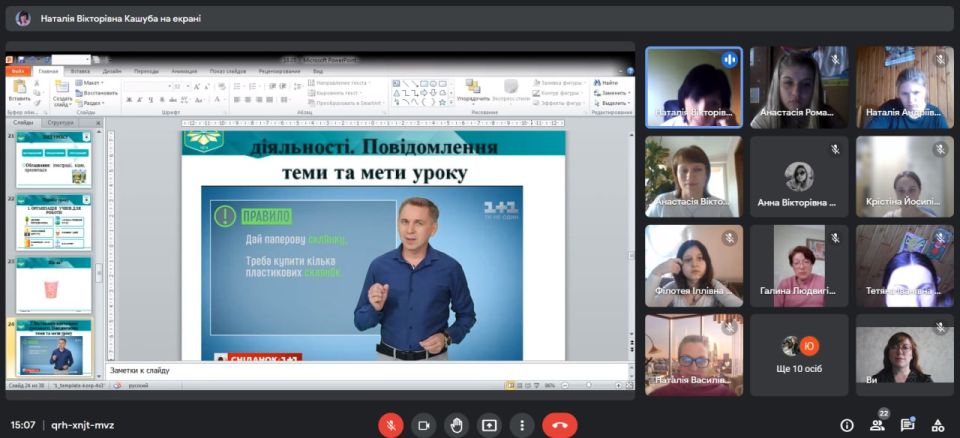
Task: Open the Выделить dropdown in editing group
Action: tap(612, 103)
